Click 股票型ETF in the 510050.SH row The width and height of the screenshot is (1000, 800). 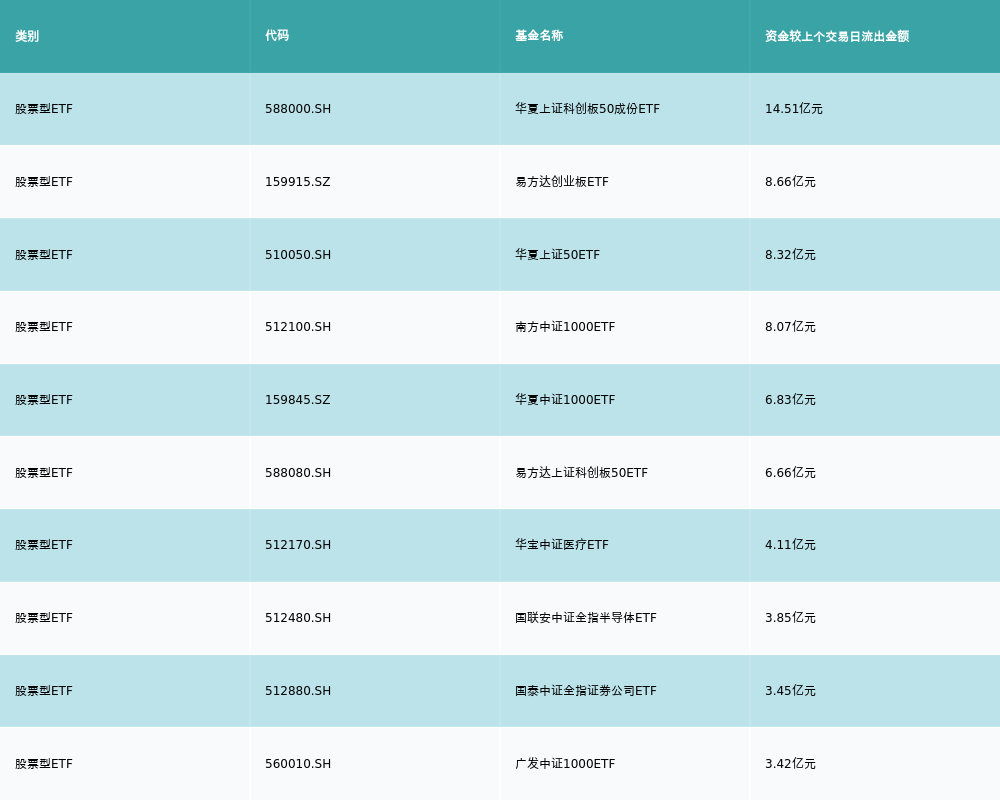(x=44, y=255)
